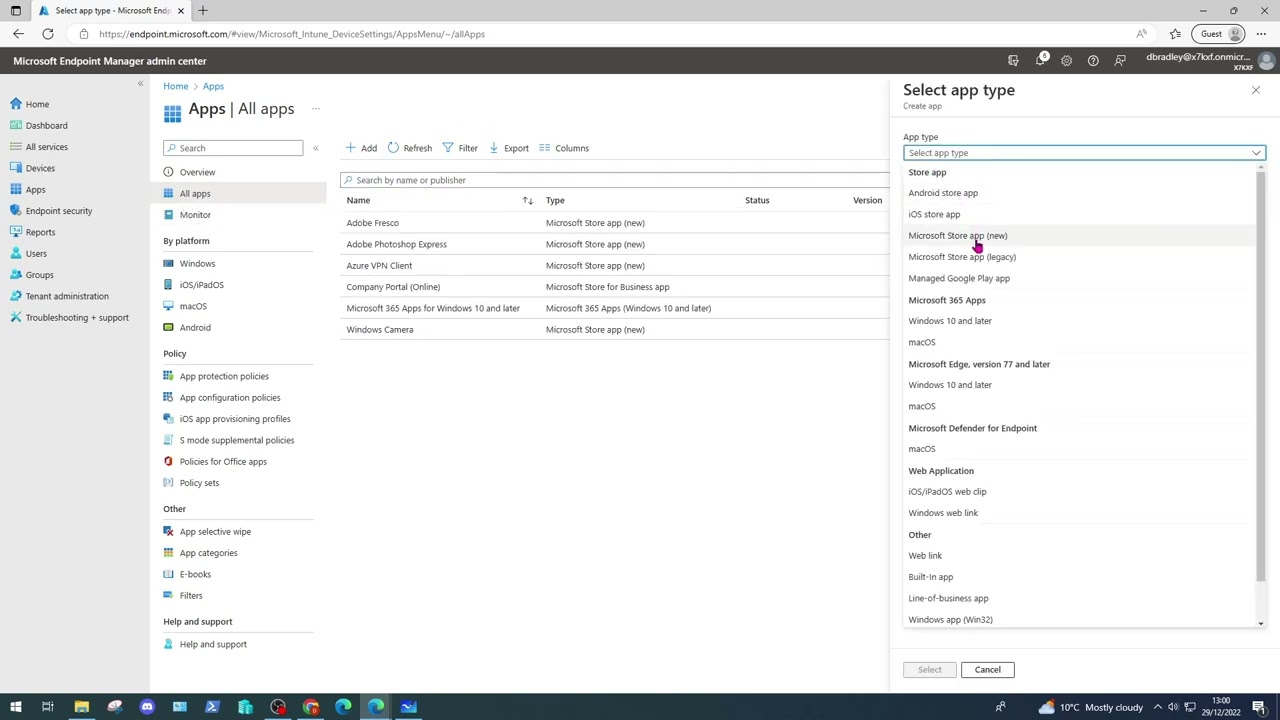
Task: Go to Devices in left navigation
Action: point(40,168)
